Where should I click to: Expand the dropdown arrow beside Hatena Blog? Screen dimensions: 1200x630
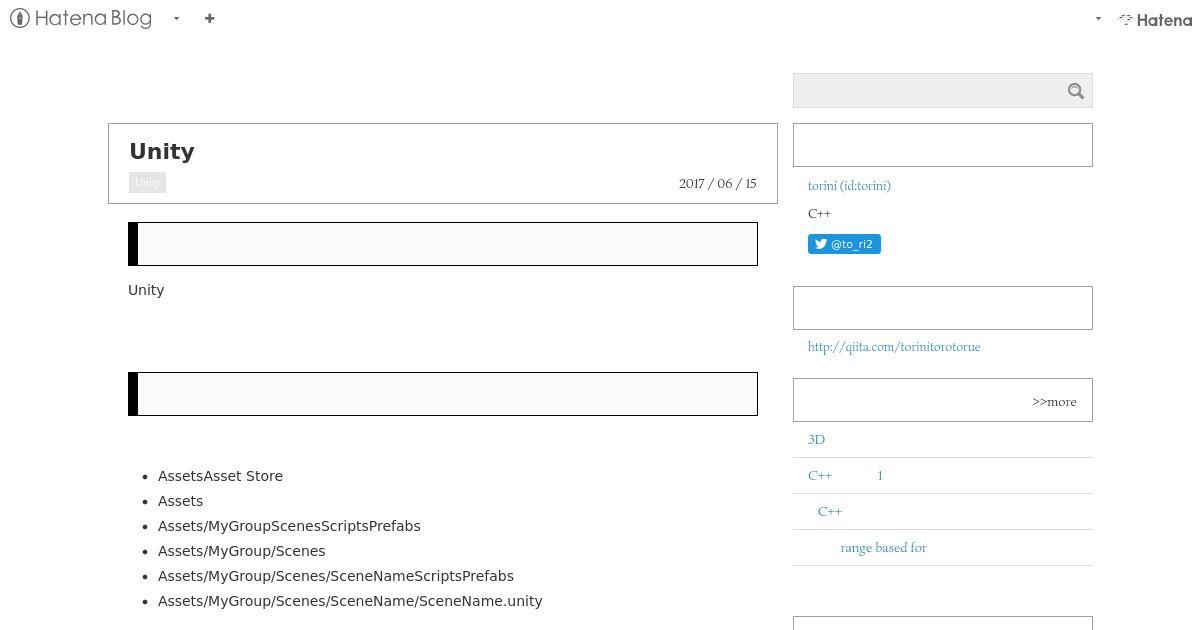[x=176, y=18]
